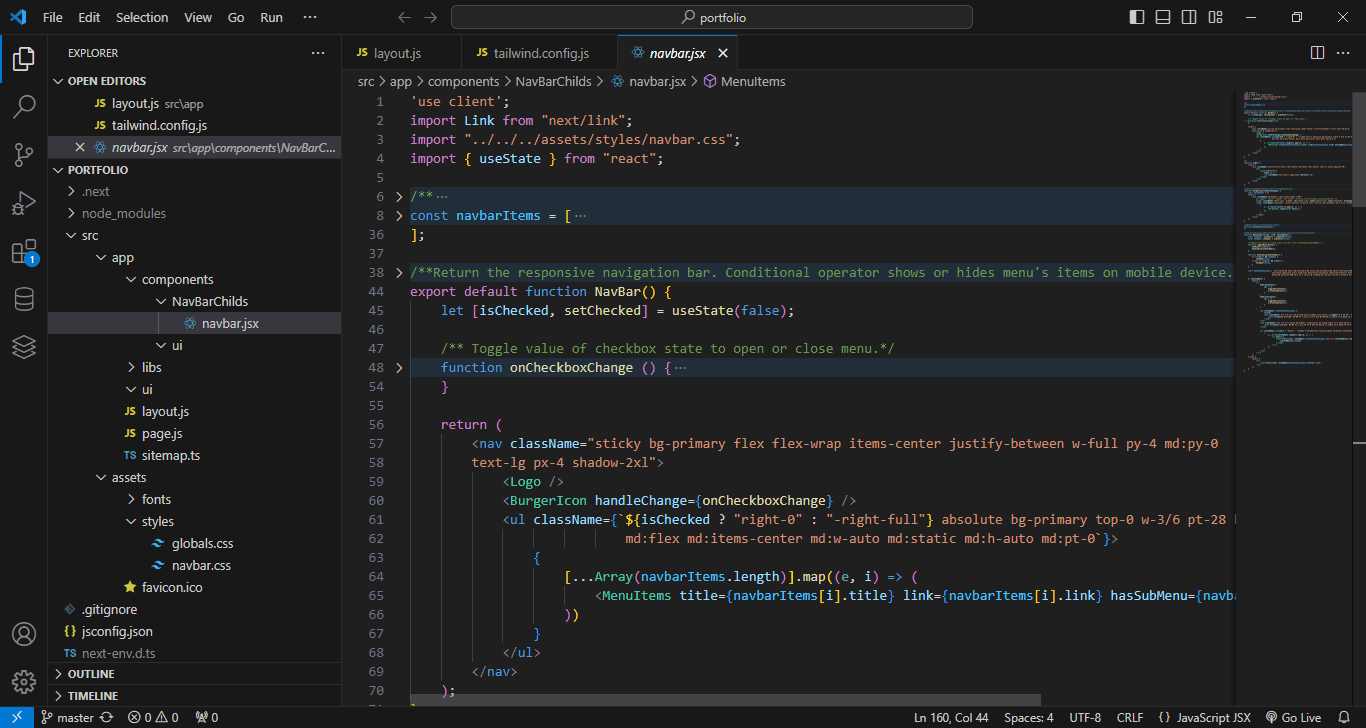Change UTF-8 file encoding

click(x=1085, y=717)
